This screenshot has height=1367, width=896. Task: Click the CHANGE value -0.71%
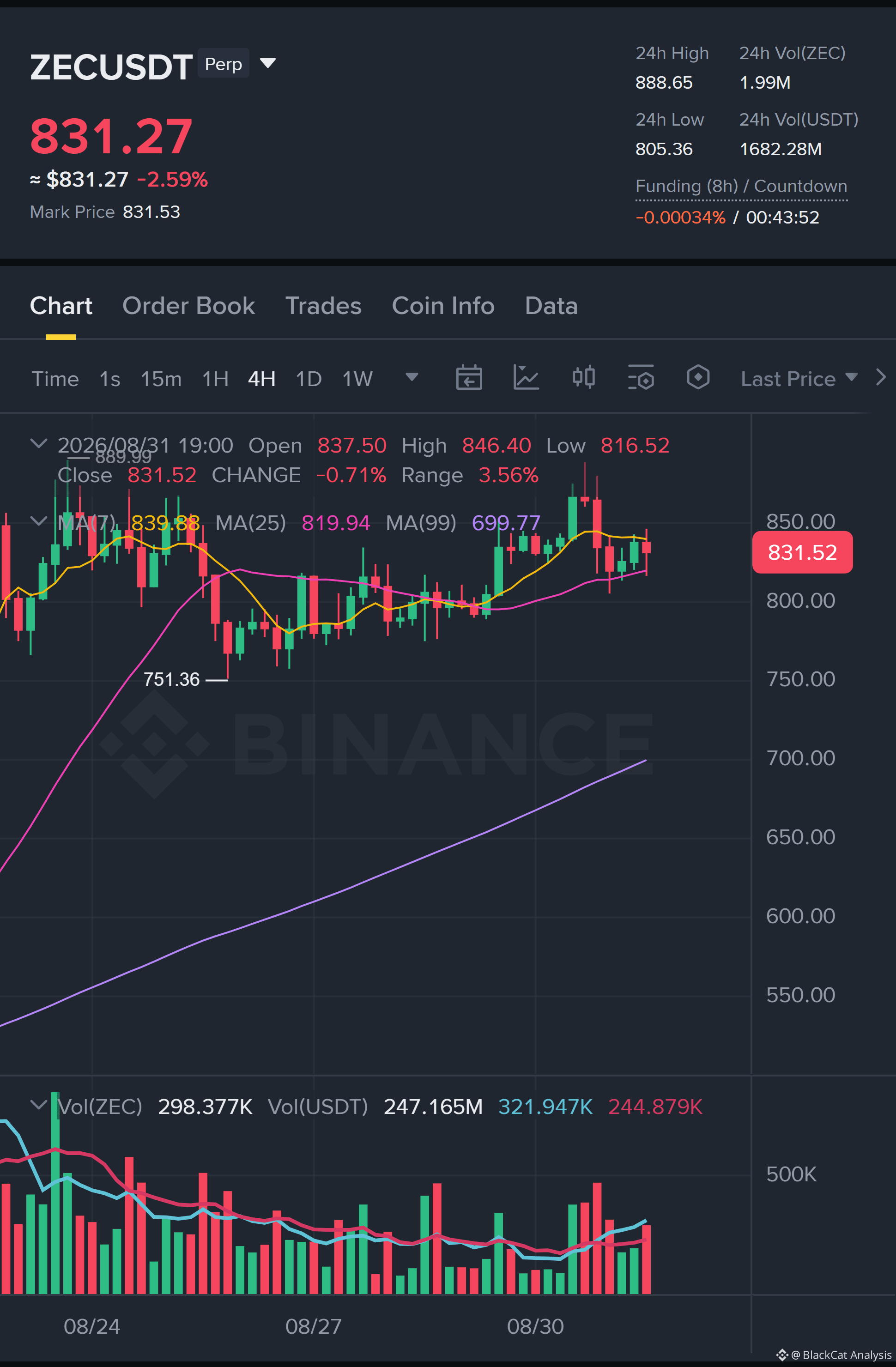351,475
